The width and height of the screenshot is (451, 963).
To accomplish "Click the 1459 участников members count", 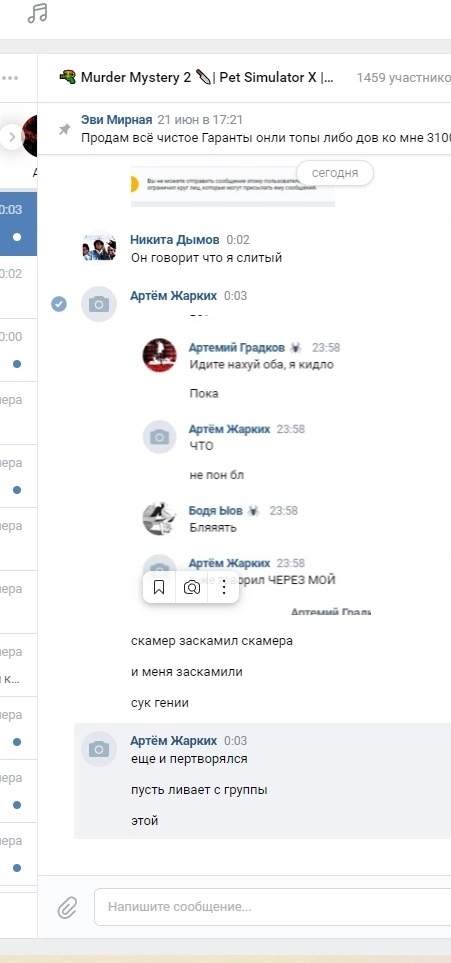I will click(x=404, y=78).
